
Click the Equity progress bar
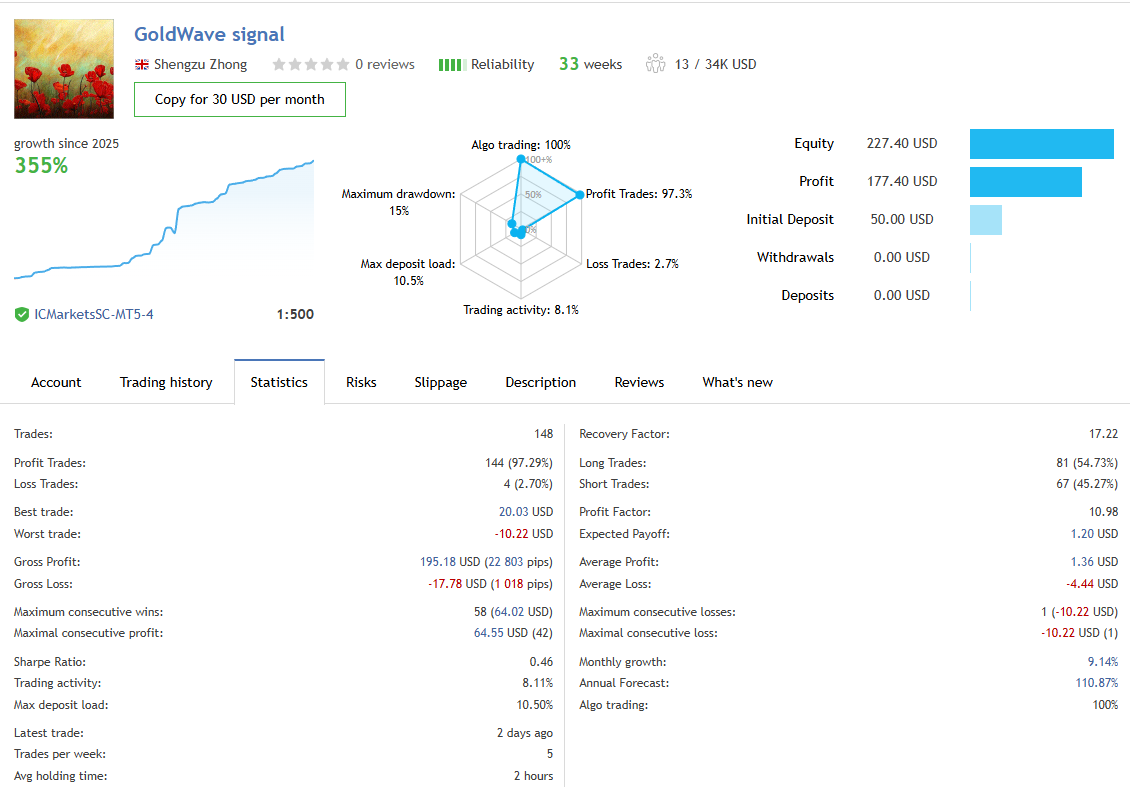(x=1041, y=144)
